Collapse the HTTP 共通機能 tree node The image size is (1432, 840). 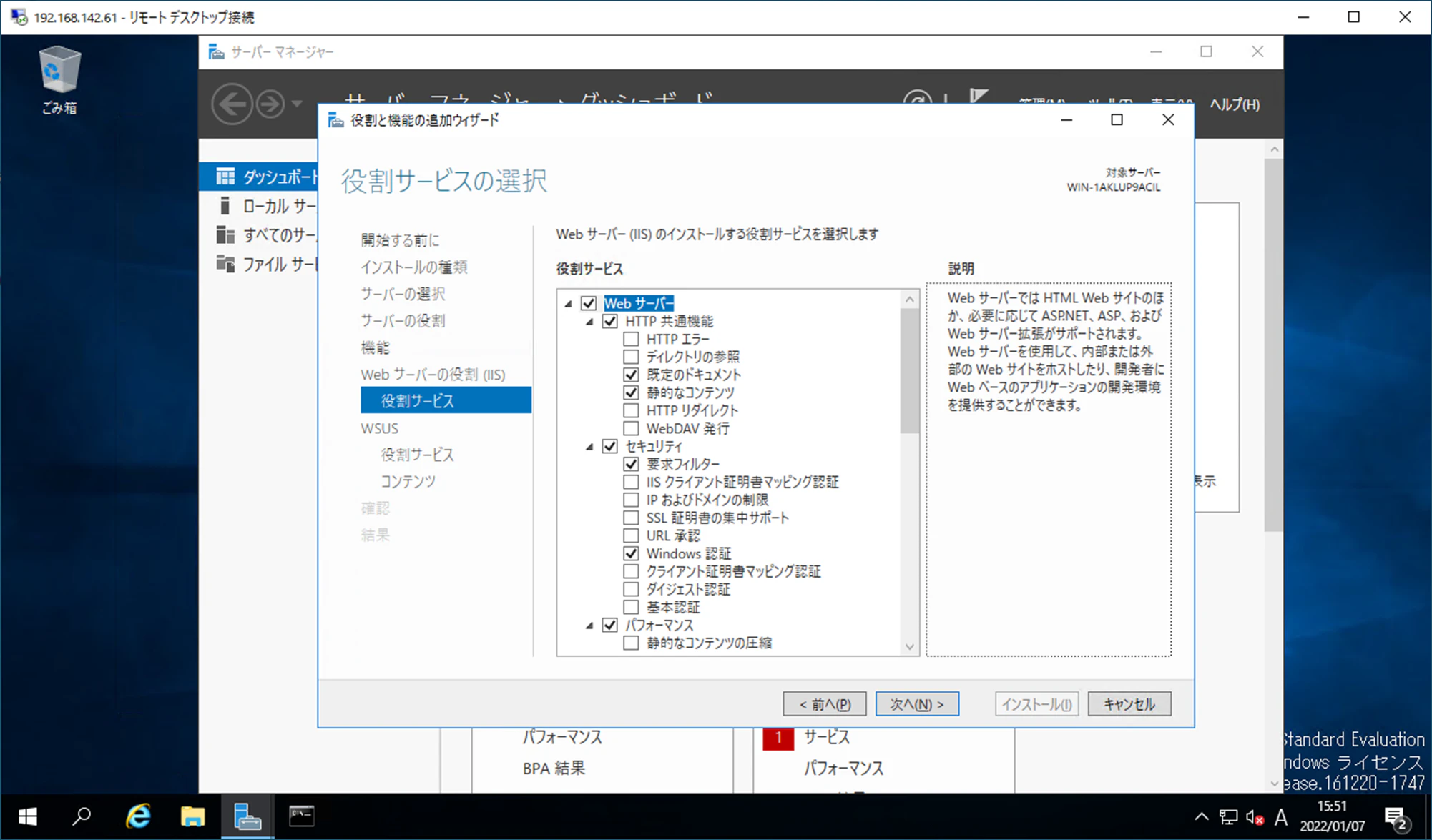(x=590, y=322)
